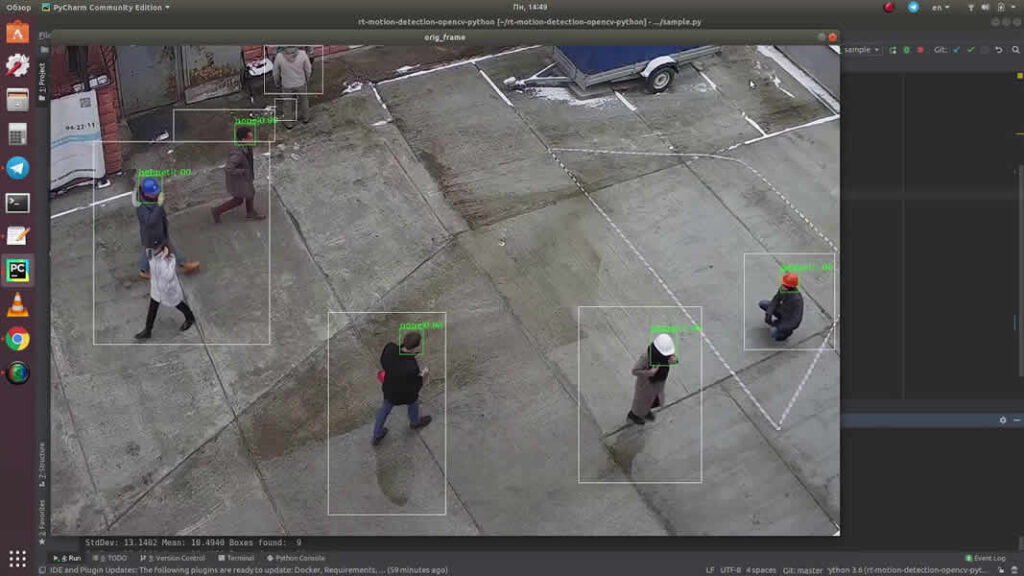
Task: Update project from Git with blue arrow icon
Action: (956, 49)
